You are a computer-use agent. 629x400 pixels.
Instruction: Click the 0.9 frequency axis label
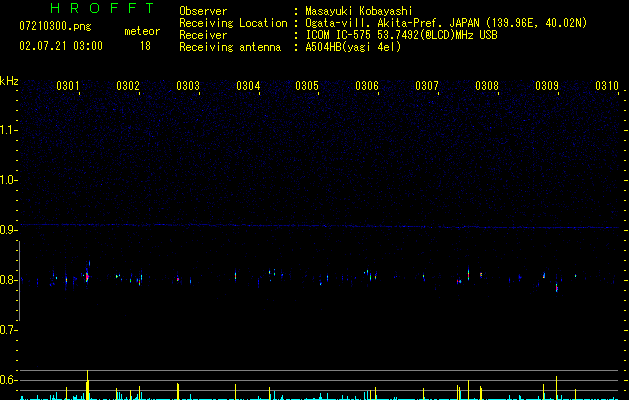pos(8,230)
